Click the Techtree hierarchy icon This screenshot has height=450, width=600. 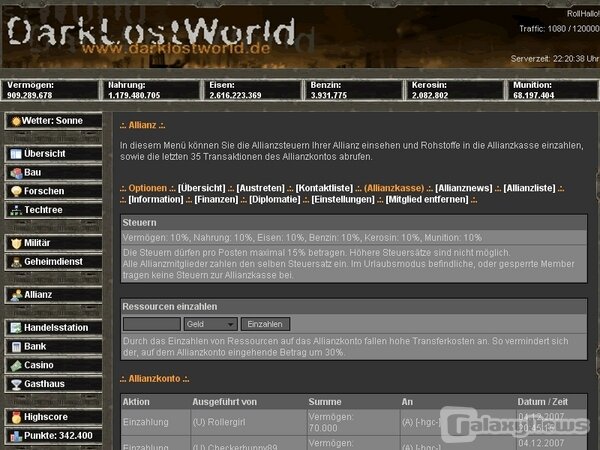click(16, 210)
